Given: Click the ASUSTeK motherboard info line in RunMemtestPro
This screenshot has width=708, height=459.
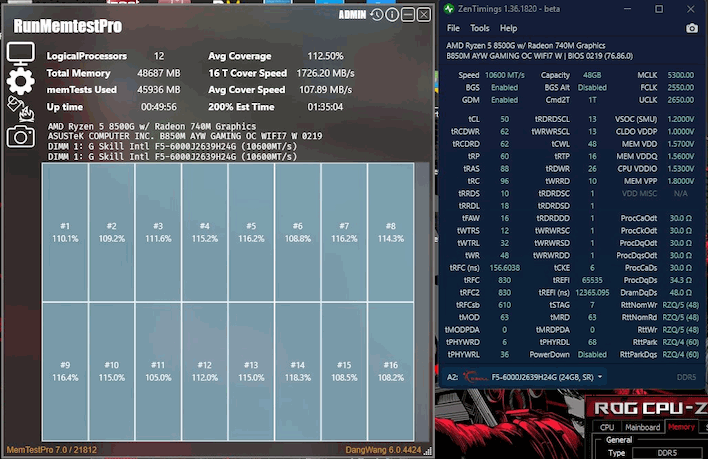Looking at the screenshot, I should tap(185, 136).
